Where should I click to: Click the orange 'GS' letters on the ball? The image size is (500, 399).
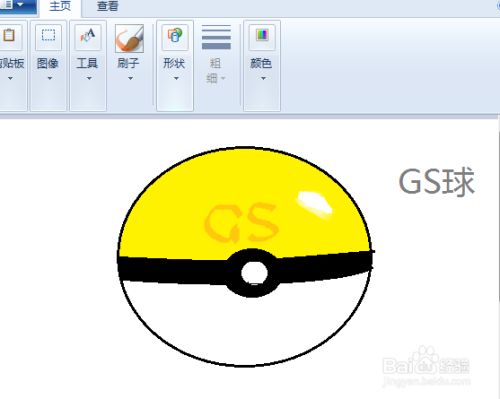241,222
